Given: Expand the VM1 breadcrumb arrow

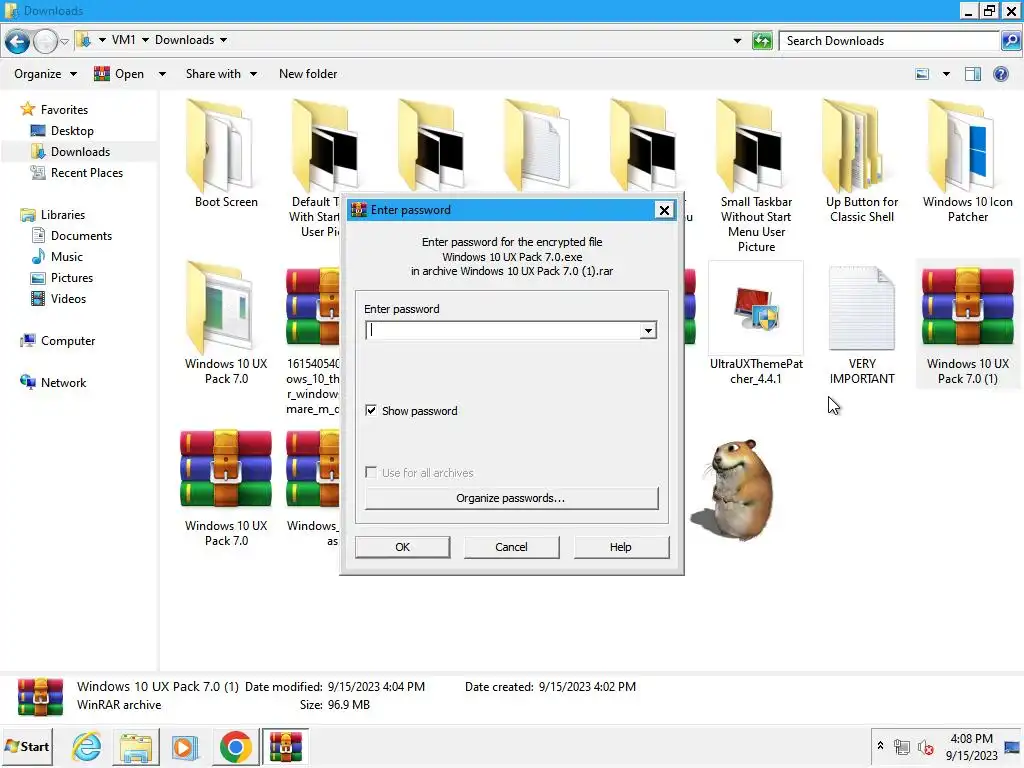Looking at the screenshot, I should pos(145,40).
